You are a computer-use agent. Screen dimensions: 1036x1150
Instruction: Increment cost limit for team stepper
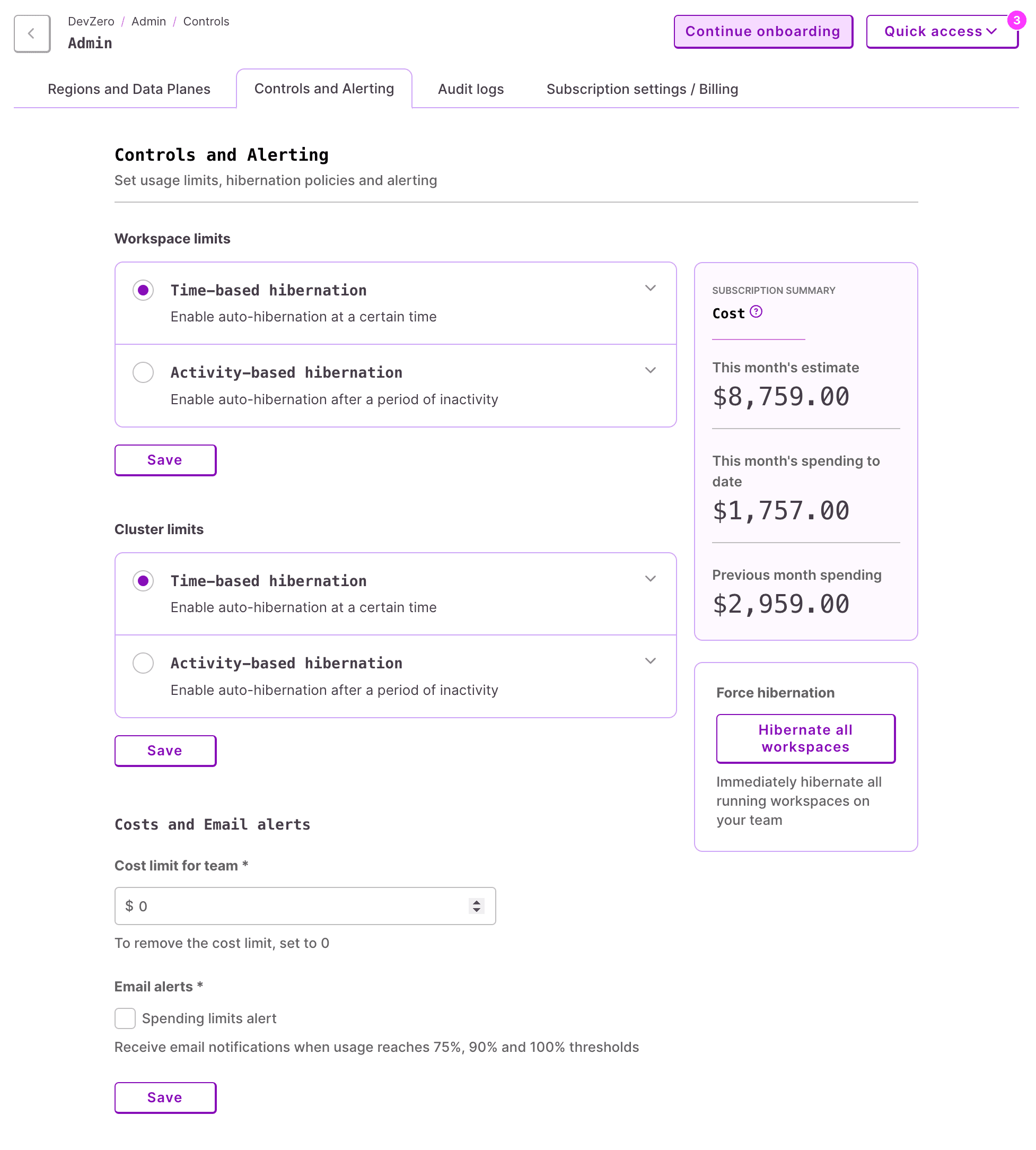coord(478,900)
